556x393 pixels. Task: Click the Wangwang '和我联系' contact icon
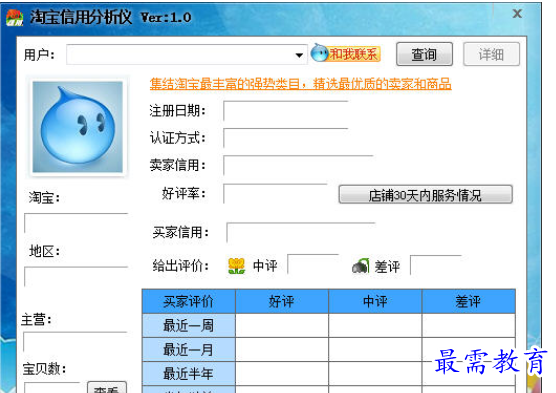(345, 54)
